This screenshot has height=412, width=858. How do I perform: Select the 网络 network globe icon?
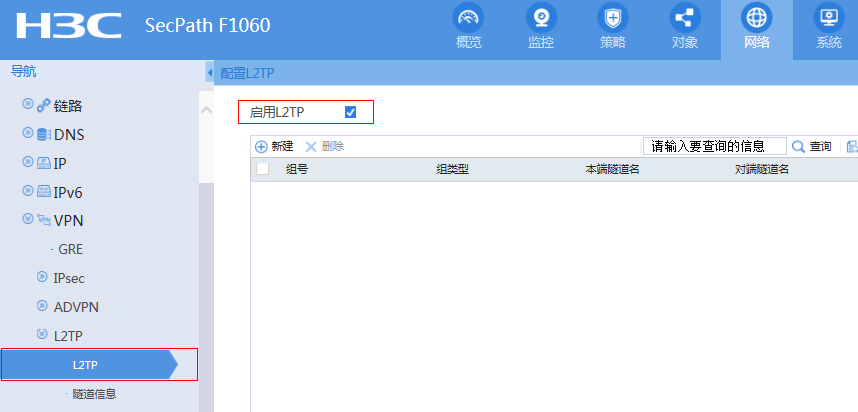pos(757,18)
